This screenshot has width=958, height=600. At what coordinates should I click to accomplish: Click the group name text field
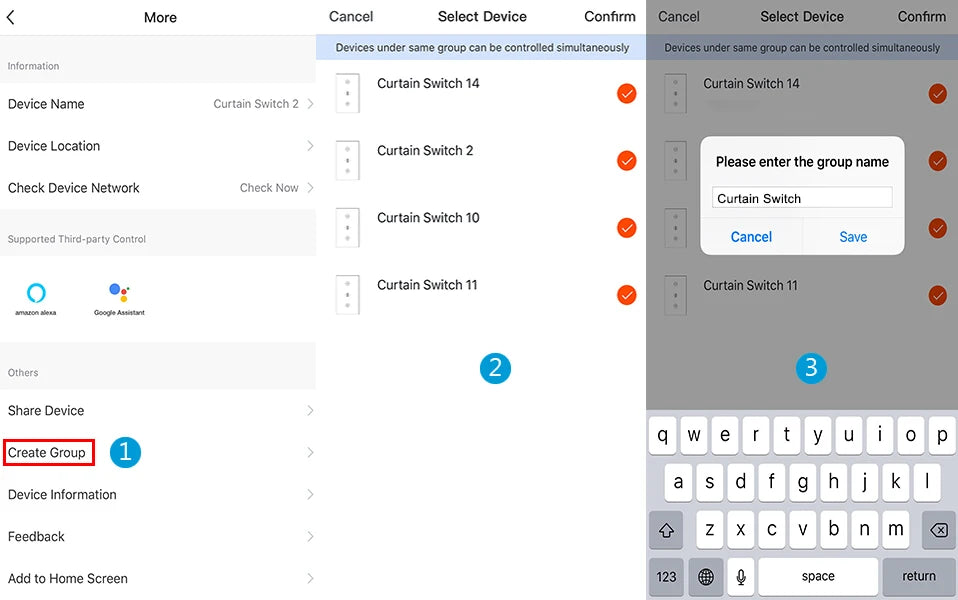(x=802, y=198)
